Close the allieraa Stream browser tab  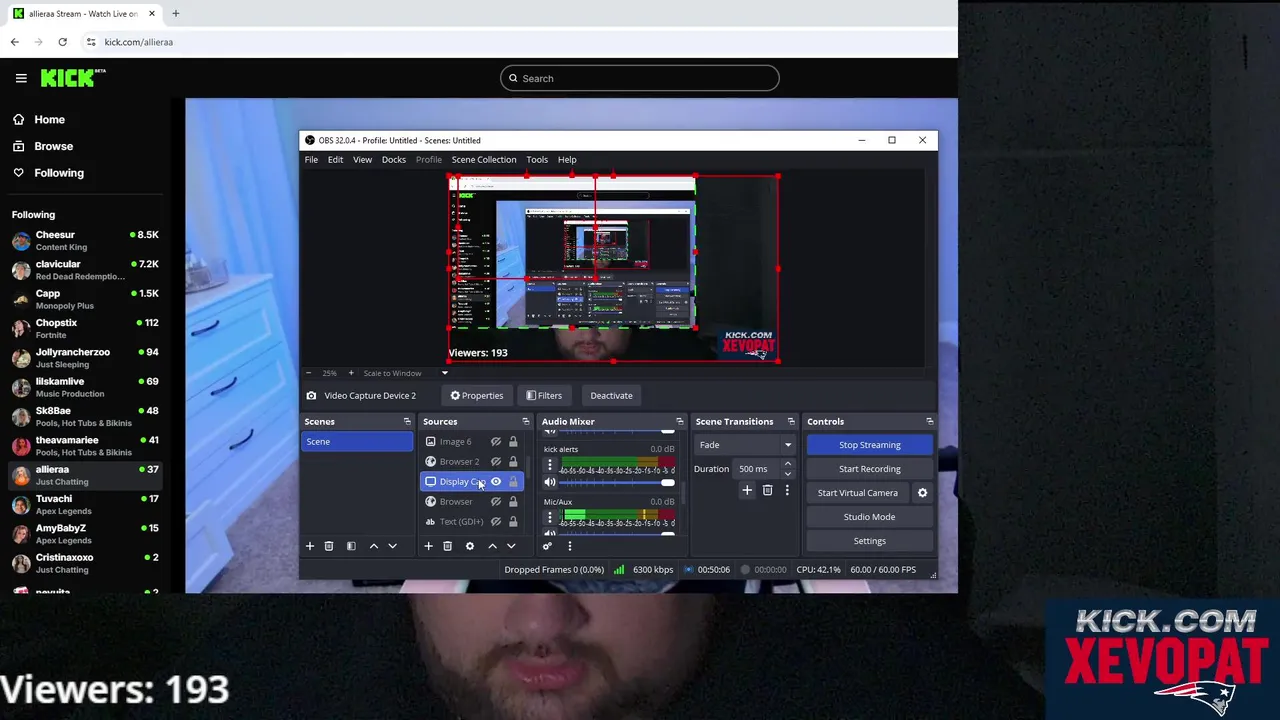coord(152,14)
